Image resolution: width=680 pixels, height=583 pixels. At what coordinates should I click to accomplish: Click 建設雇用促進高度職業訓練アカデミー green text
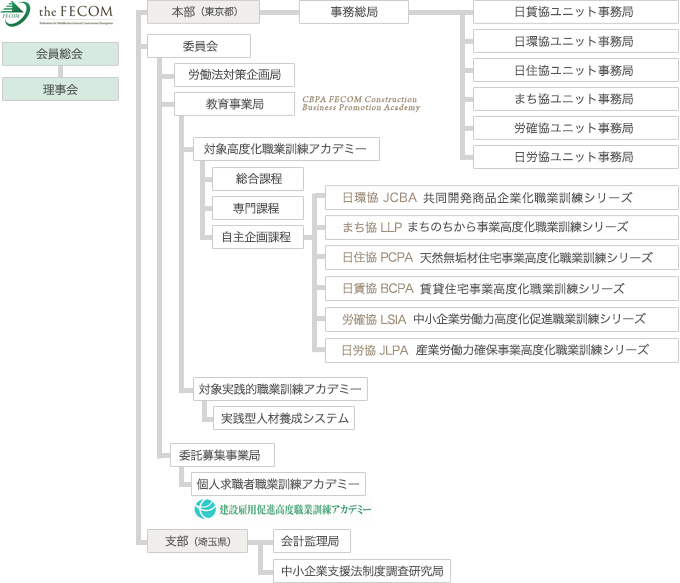pyautogui.click(x=295, y=509)
